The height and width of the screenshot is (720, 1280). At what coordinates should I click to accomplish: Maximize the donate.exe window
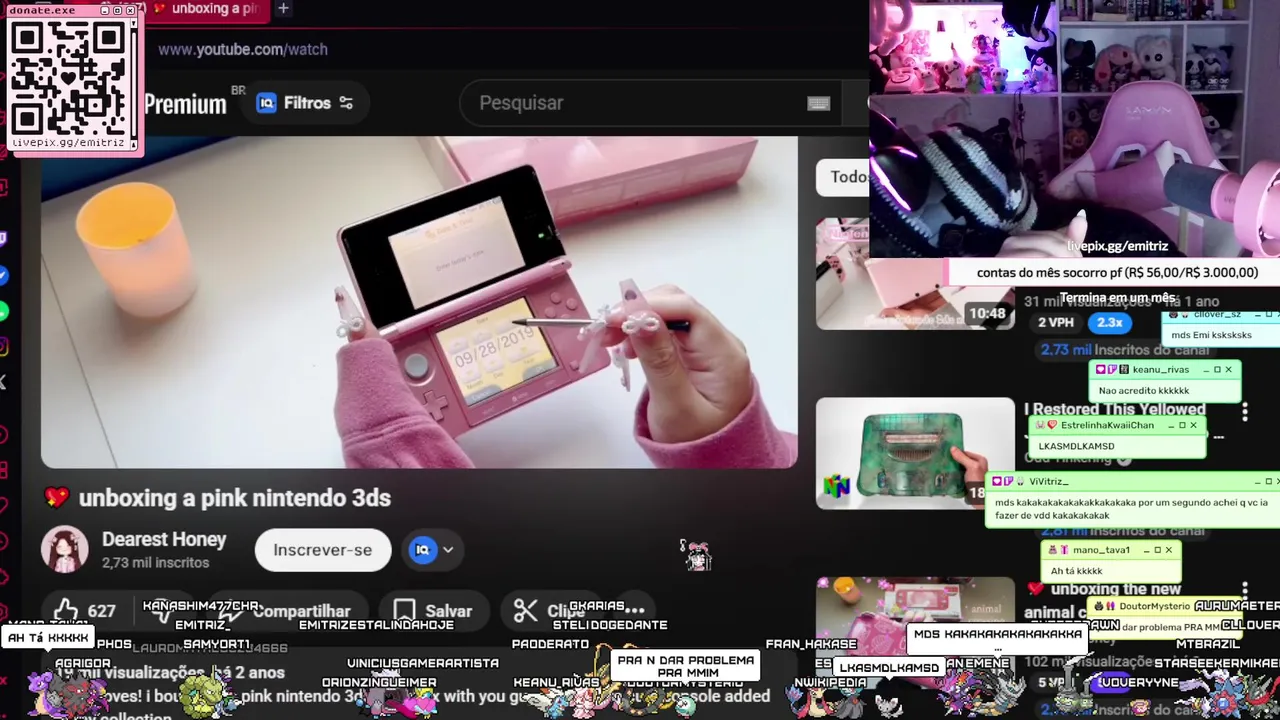pos(117,10)
